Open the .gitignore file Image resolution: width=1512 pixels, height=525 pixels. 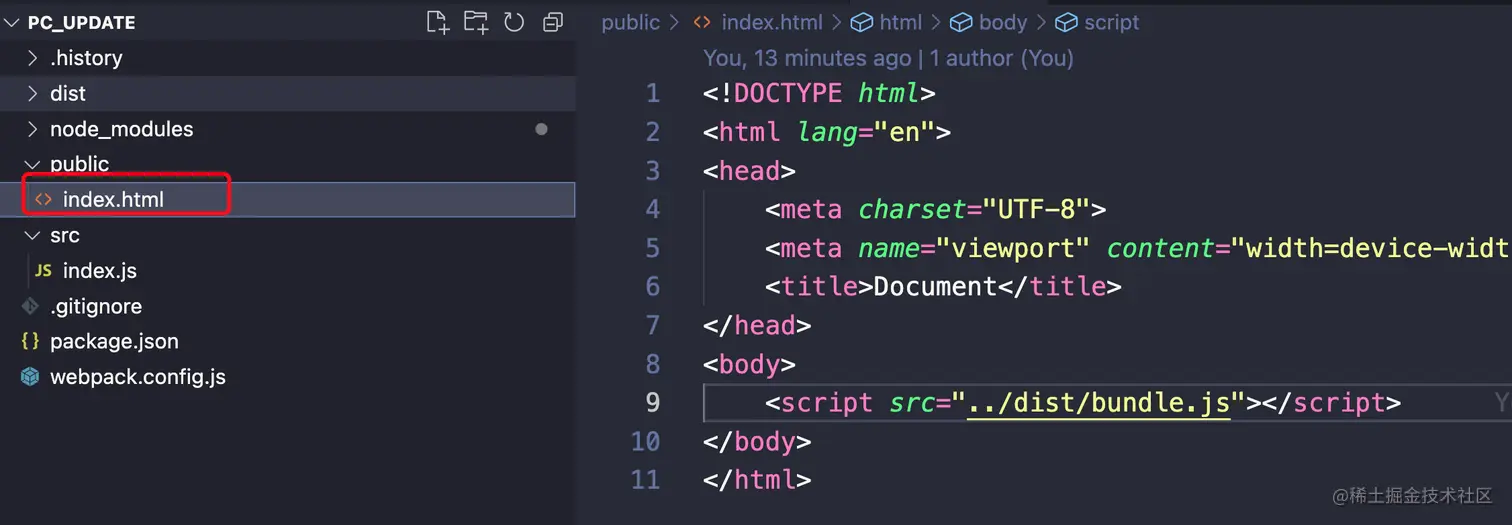[288, 306]
